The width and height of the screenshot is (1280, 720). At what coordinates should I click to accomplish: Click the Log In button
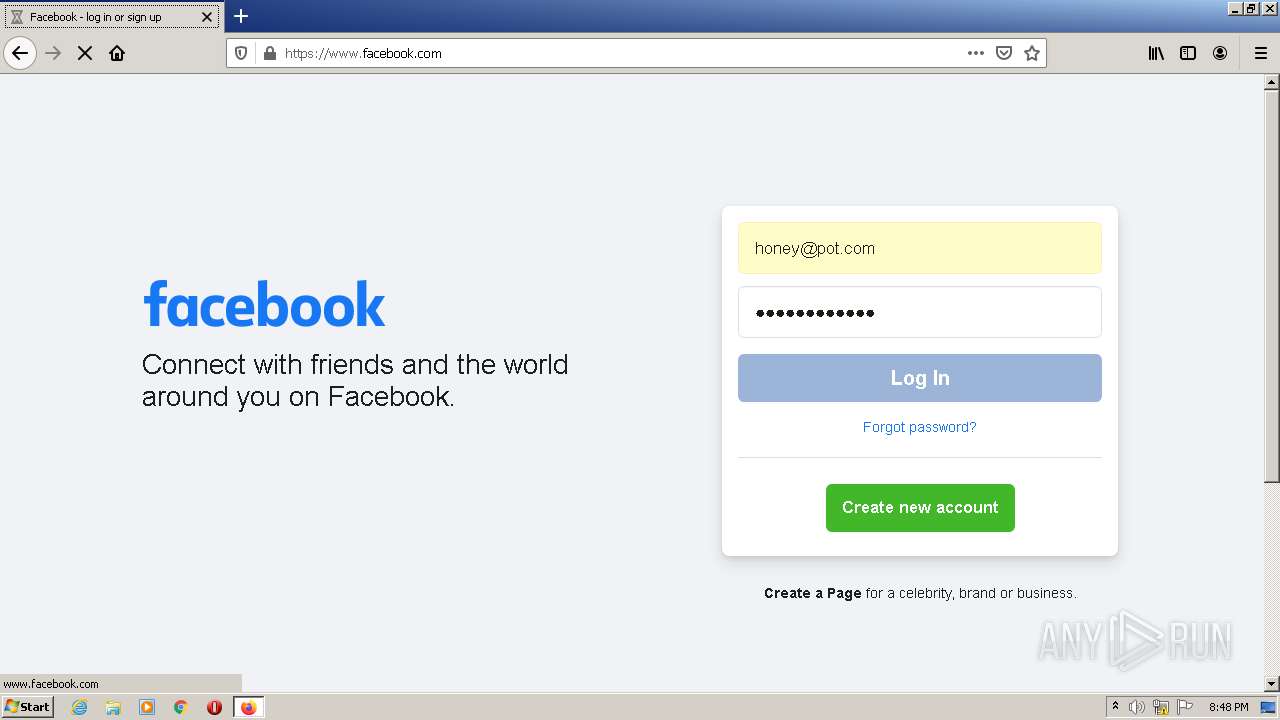pos(919,378)
